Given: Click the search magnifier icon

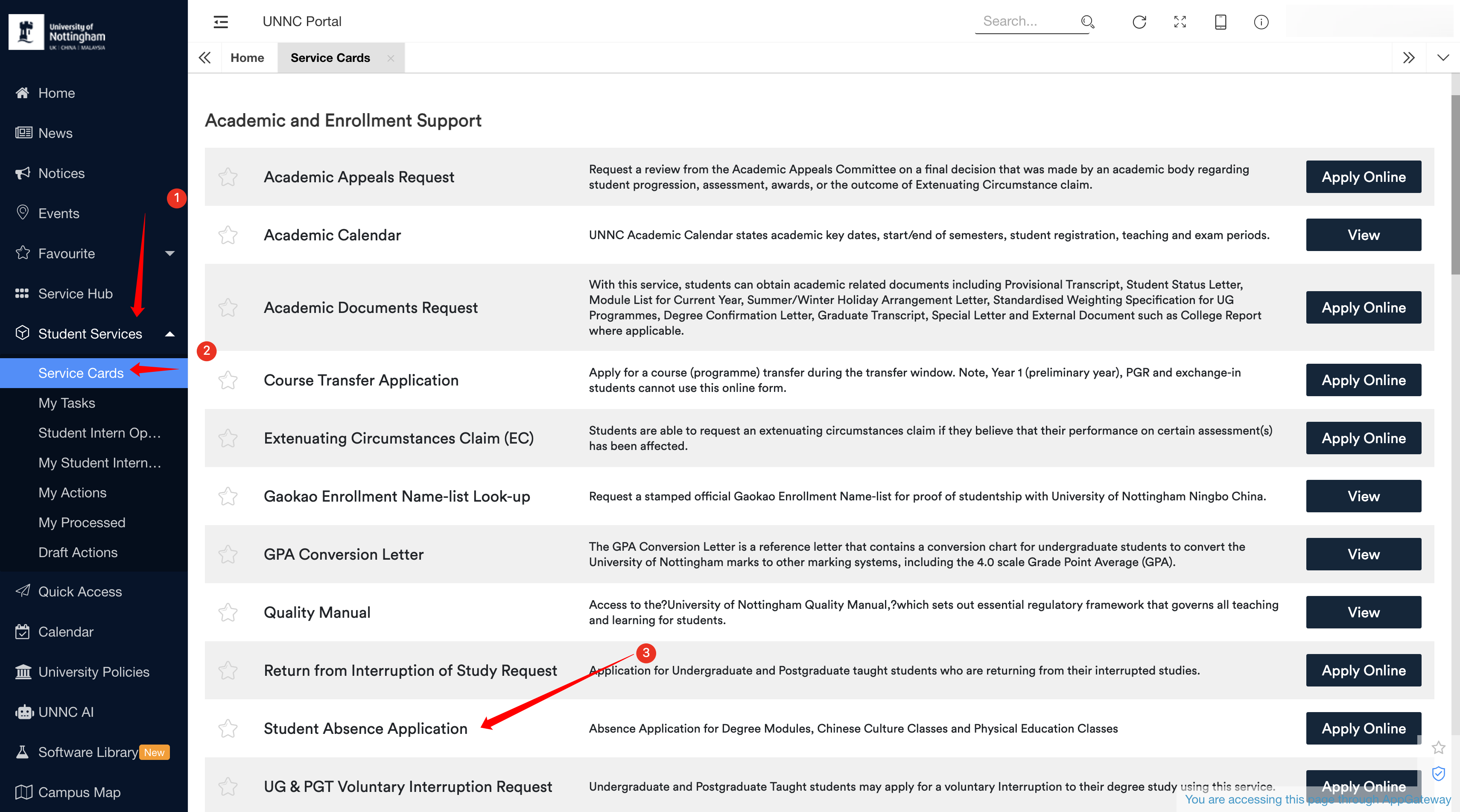Looking at the screenshot, I should click(x=1087, y=21).
